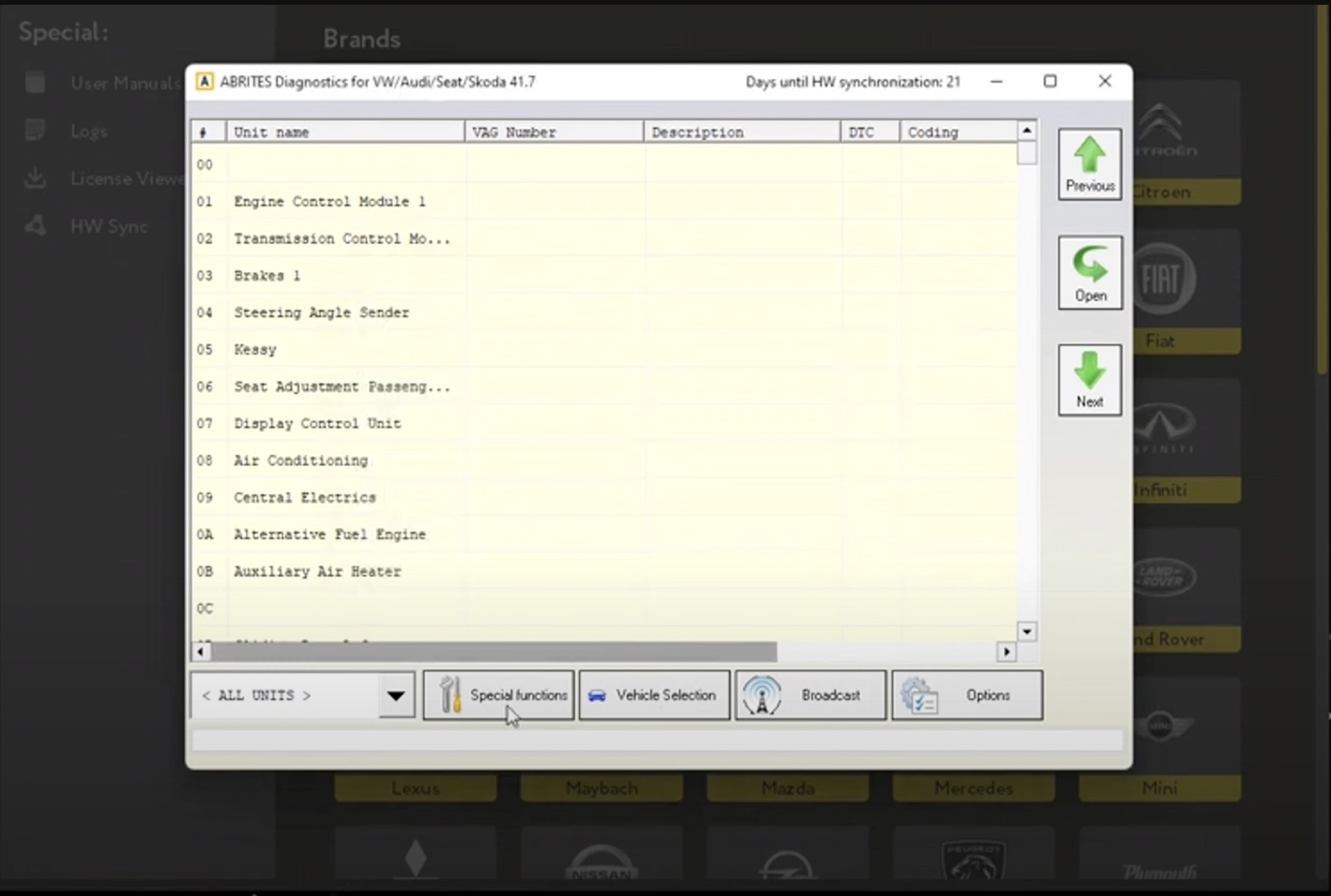This screenshot has width=1331, height=896.
Task: Click the Previous green up arrow button
Action: point(1089,164)
